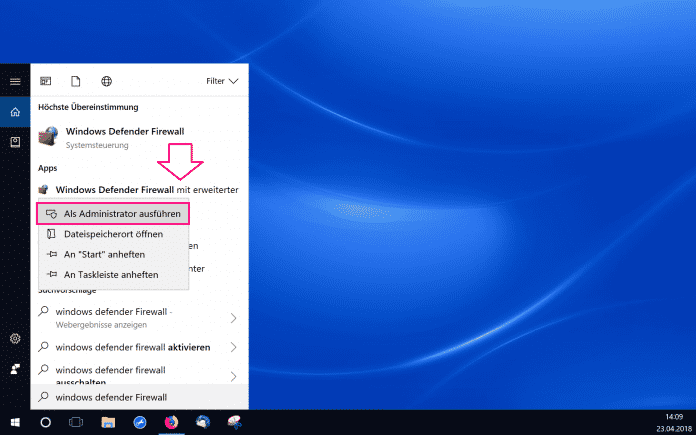The image size is (696, 435).
Task: Open the Filter dropdown
Action: coord(222,81)
